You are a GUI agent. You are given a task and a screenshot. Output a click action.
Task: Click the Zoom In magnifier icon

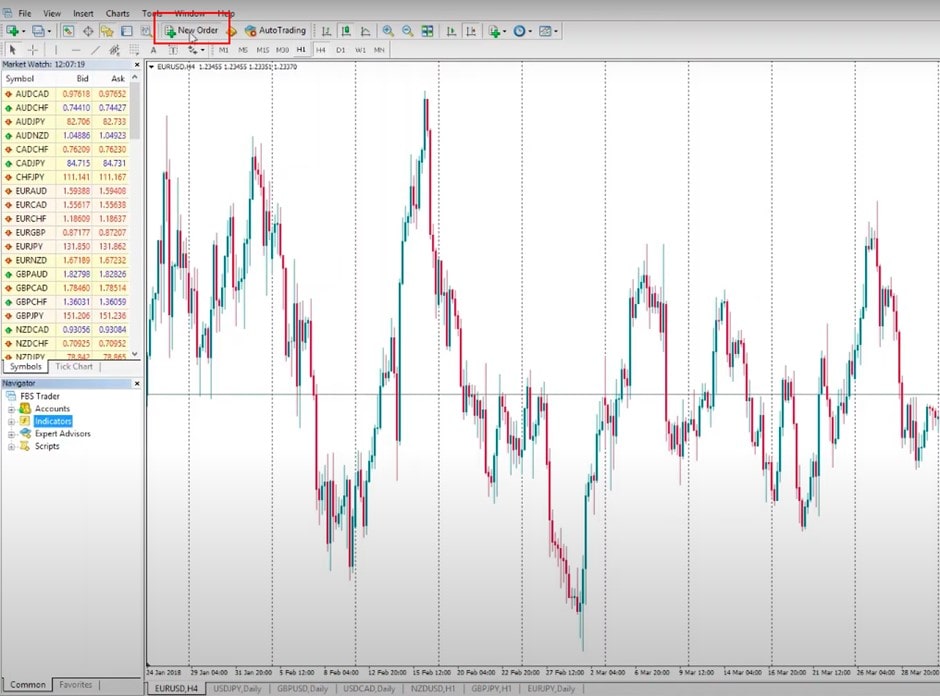(388, 31)
